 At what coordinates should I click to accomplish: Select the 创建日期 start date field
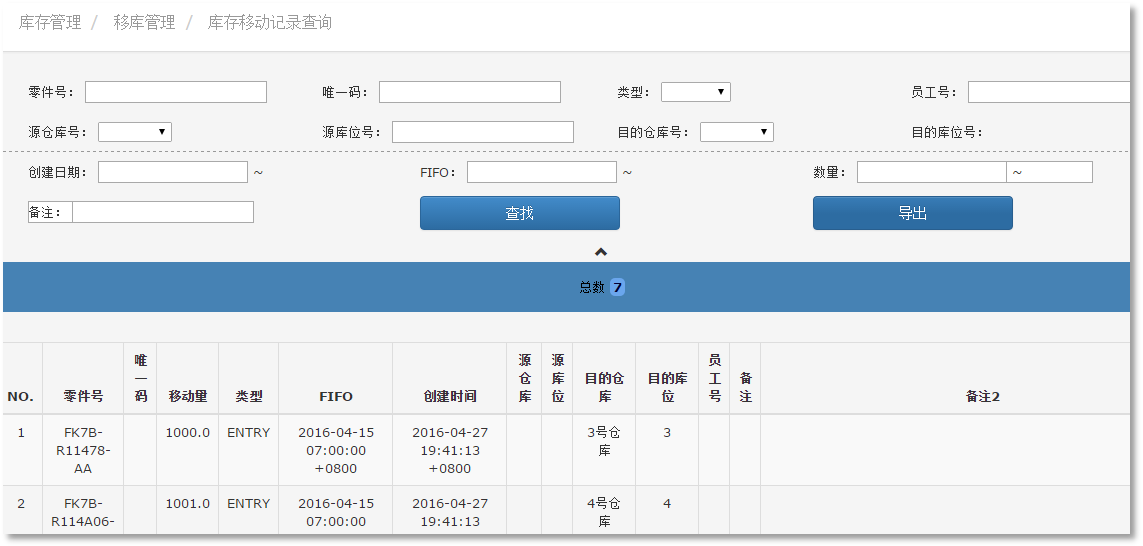pos(172,172)
